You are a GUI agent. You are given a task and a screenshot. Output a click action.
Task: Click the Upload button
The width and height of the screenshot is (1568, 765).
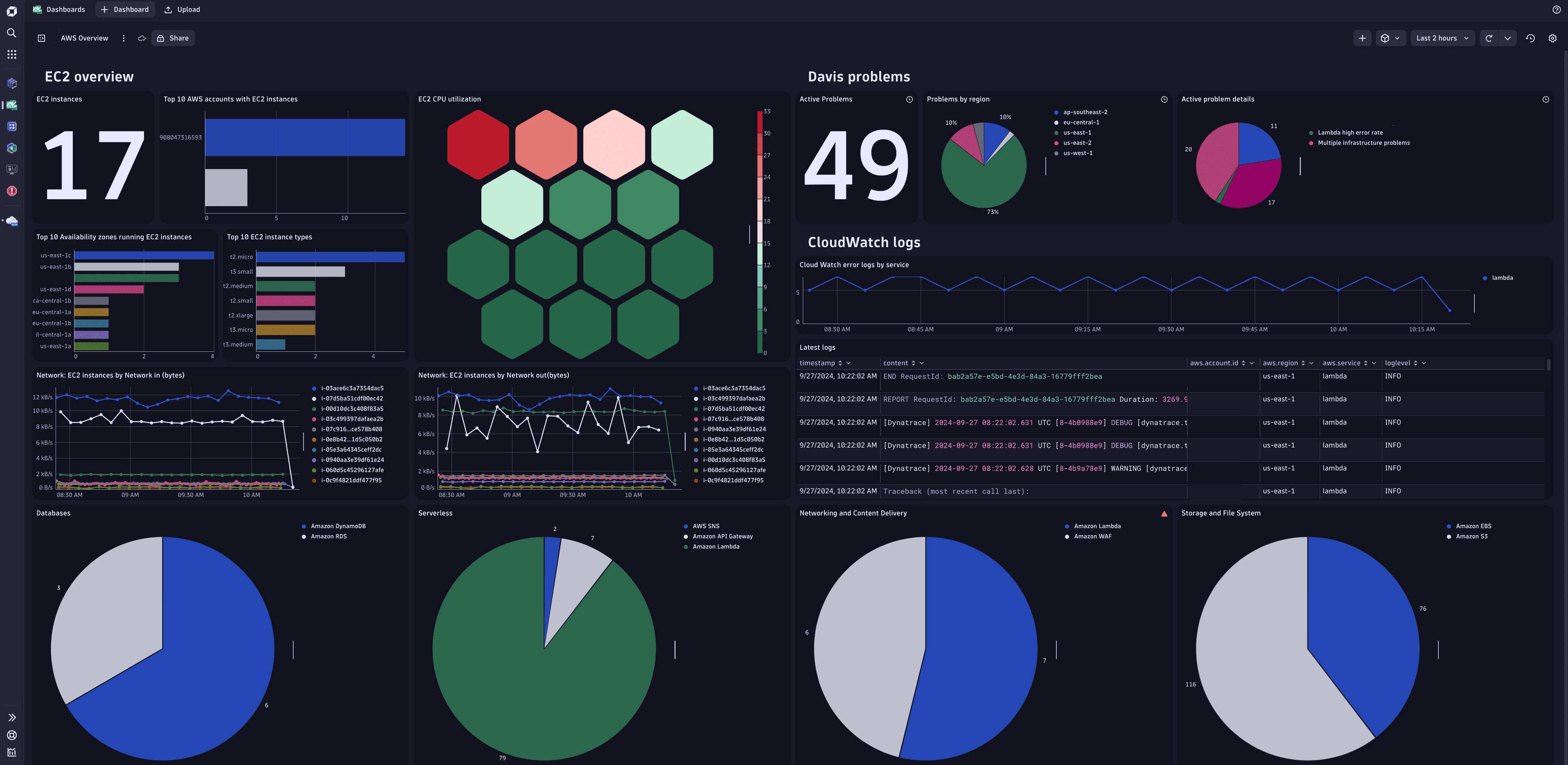tap(182, 10)
